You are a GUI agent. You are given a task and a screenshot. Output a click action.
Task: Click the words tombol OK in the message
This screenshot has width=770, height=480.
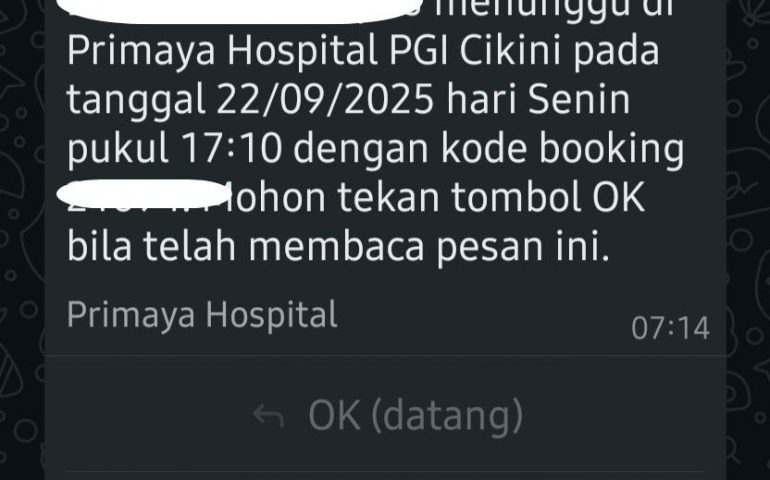(x=548, y=197)
